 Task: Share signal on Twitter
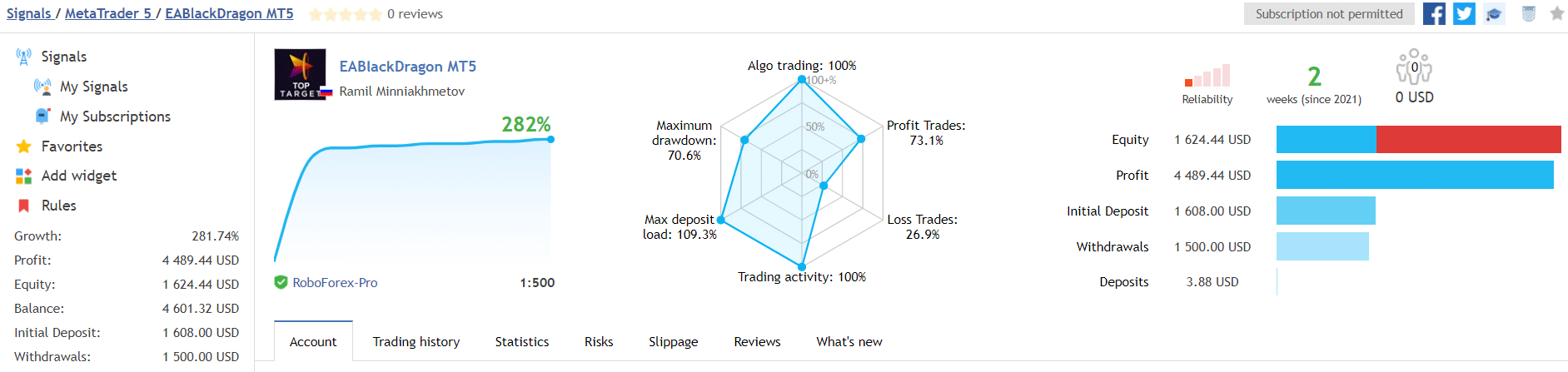click(1464, 14)
